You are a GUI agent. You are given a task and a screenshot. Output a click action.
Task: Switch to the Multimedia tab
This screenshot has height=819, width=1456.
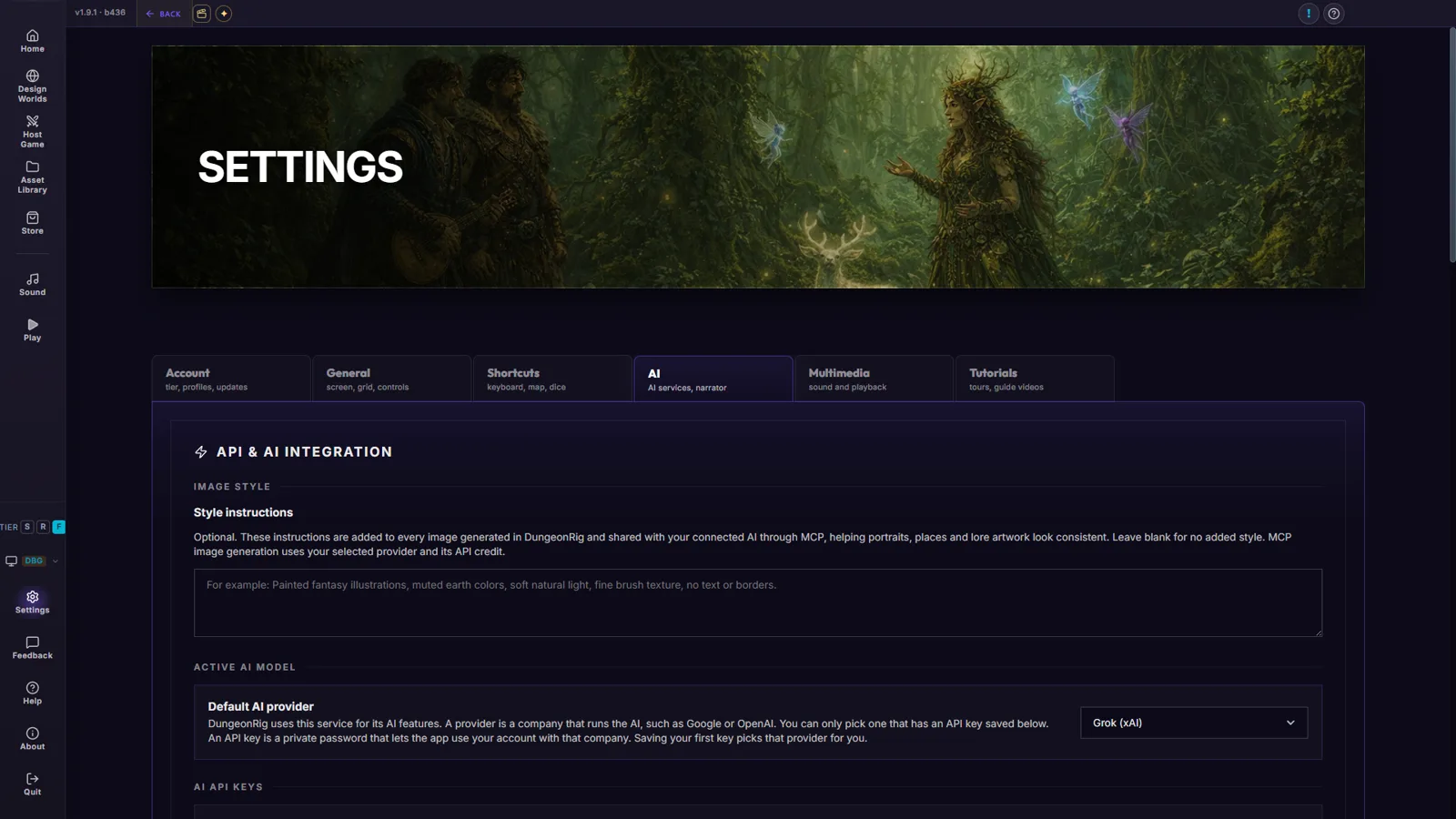[874, 379]
